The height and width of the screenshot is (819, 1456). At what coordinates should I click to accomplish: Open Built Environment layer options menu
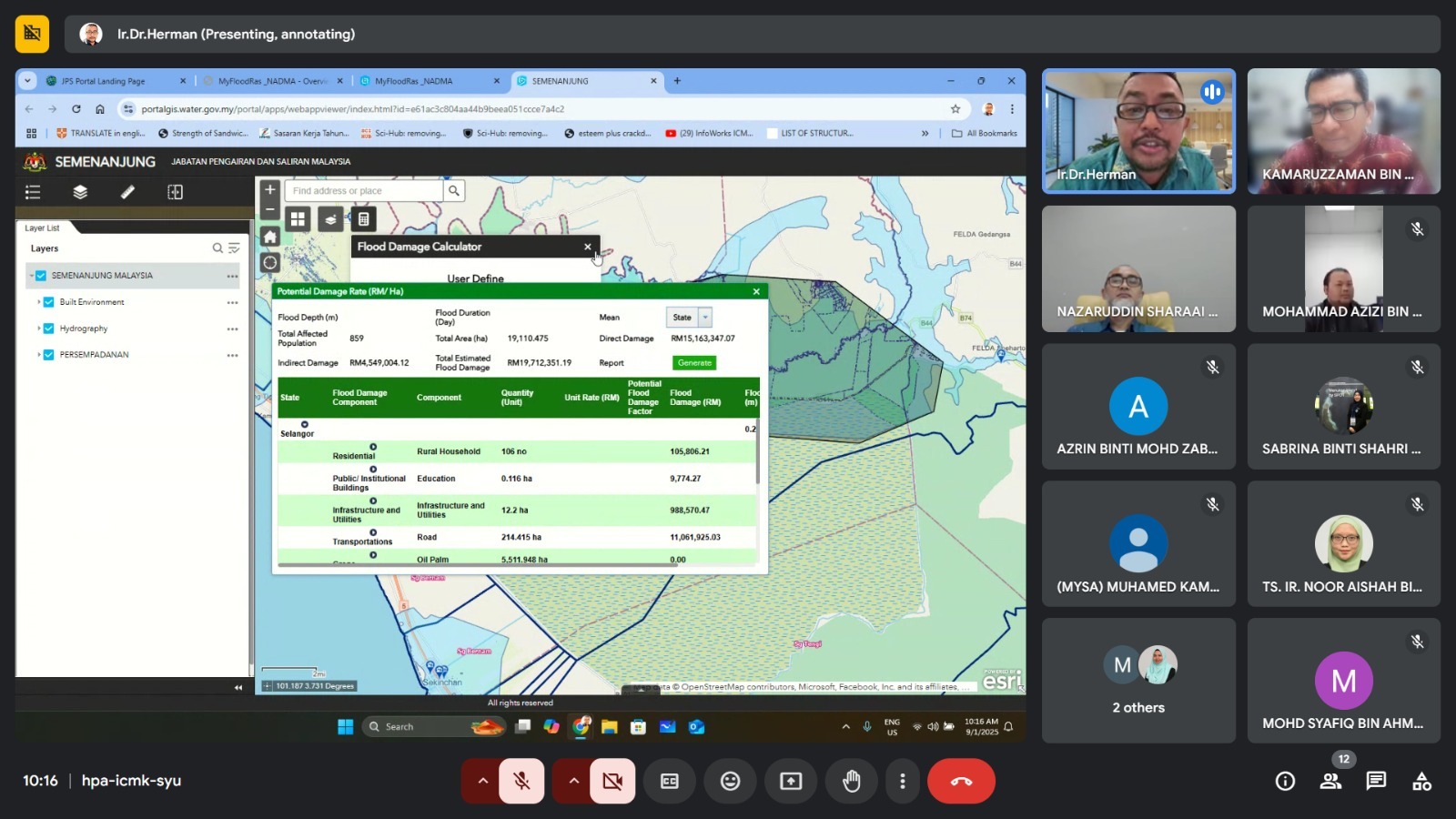pyautogui.click(x=233, y=302)
